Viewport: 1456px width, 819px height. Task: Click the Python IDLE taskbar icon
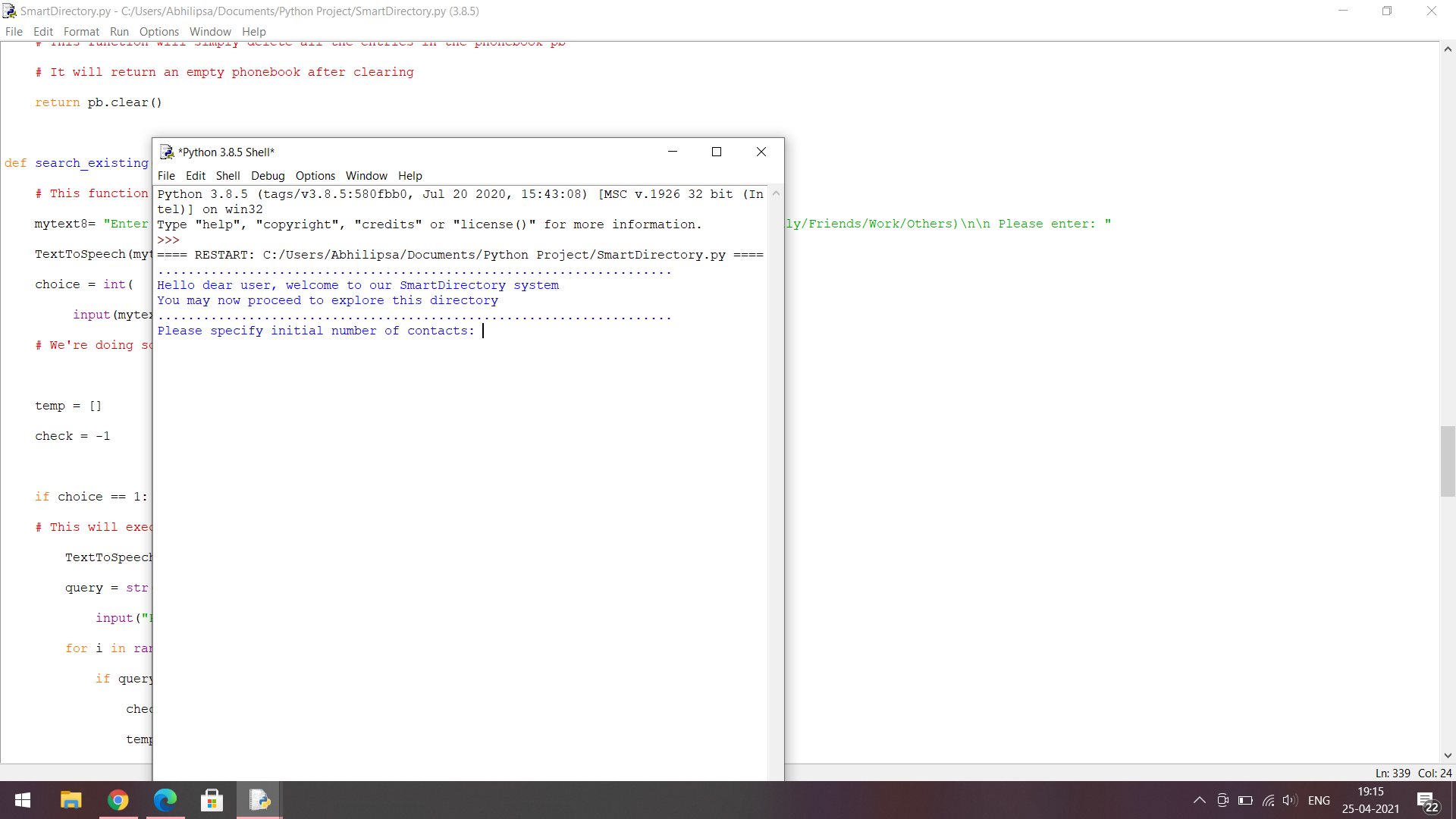click(x=259, y=800)
